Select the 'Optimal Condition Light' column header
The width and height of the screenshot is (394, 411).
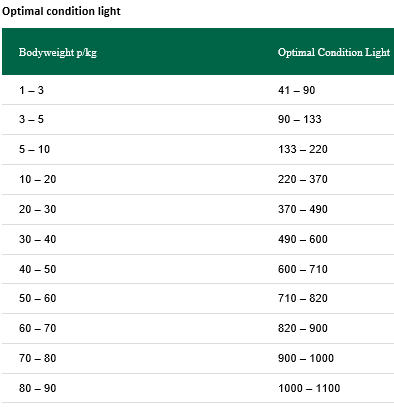coord(334,52)
